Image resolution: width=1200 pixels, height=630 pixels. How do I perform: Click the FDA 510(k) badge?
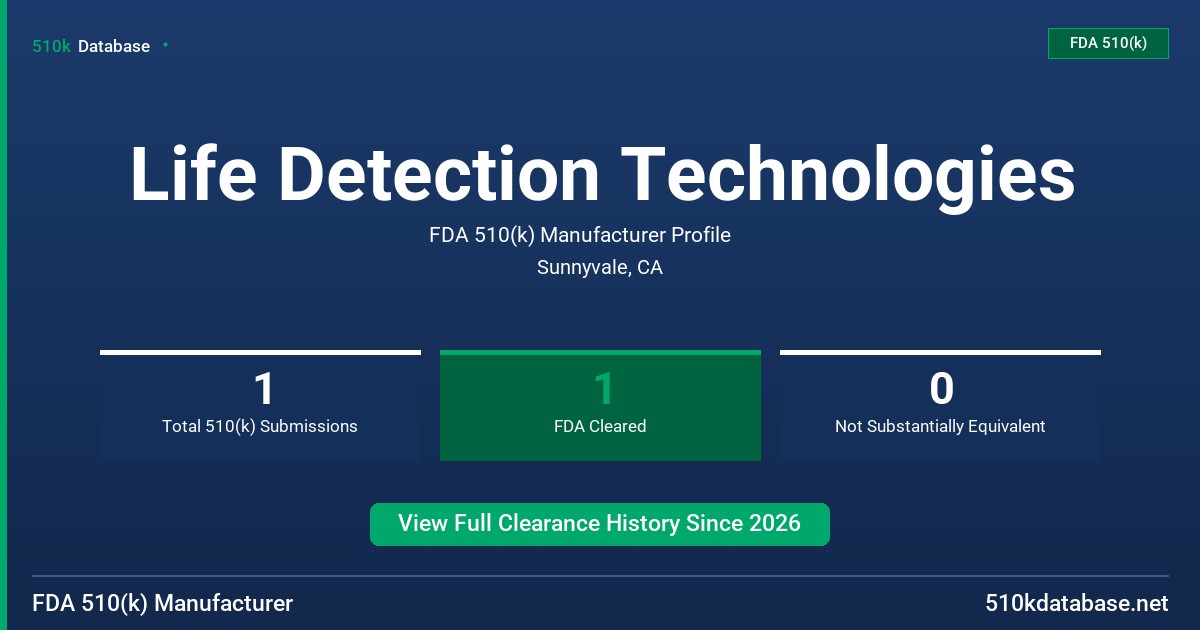click(x=1108, y=43)
